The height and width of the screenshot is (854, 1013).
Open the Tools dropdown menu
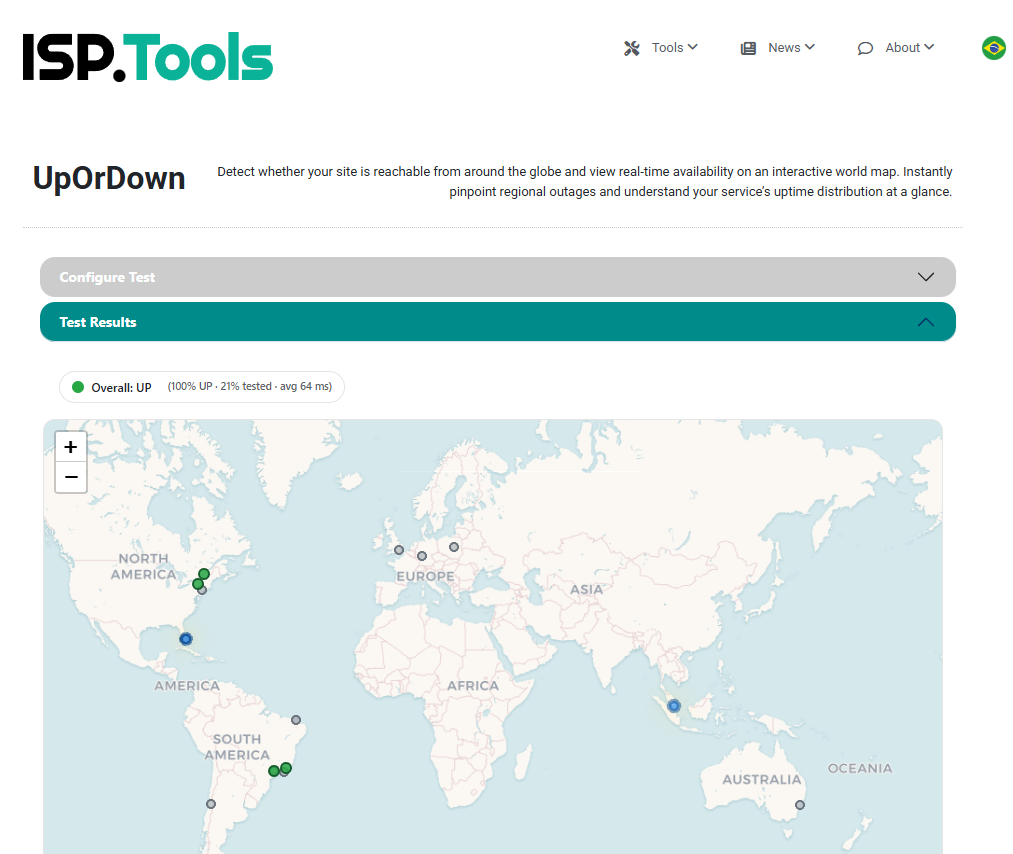point(668,47)
